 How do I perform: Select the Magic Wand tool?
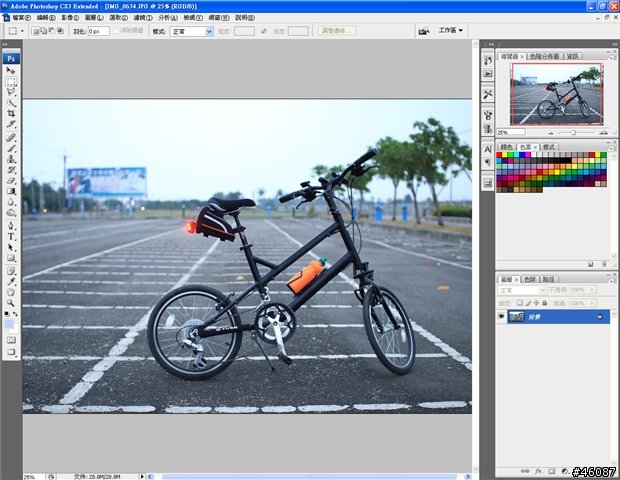click(x=11, y=103)
